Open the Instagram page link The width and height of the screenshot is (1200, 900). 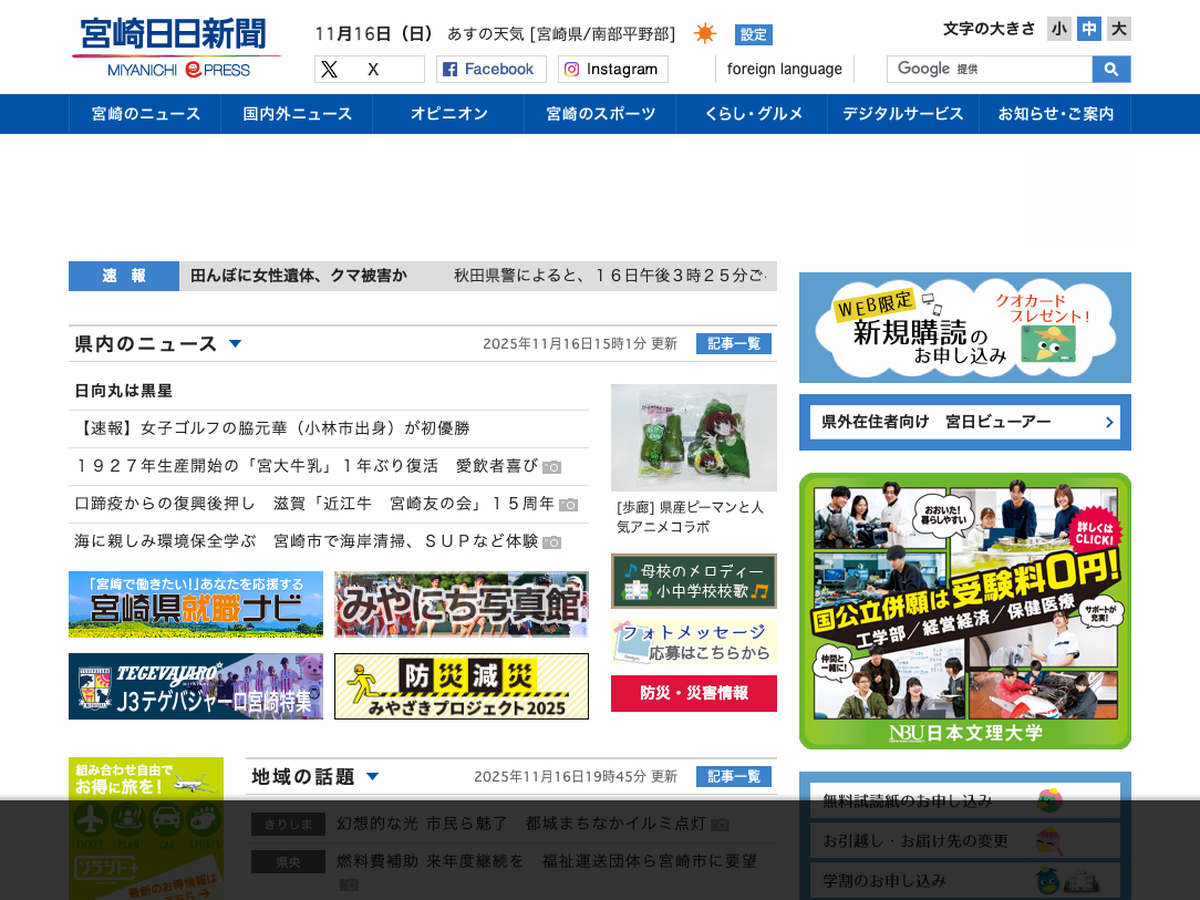coord(612,69)
